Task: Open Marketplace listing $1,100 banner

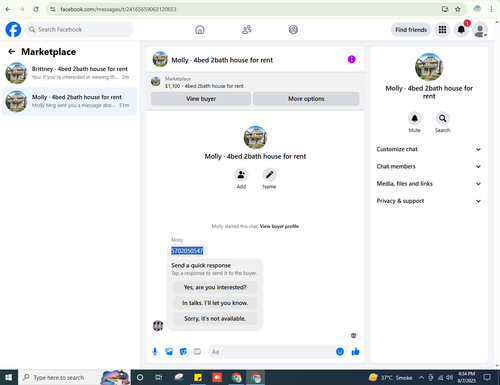Action: pos(255,82)
